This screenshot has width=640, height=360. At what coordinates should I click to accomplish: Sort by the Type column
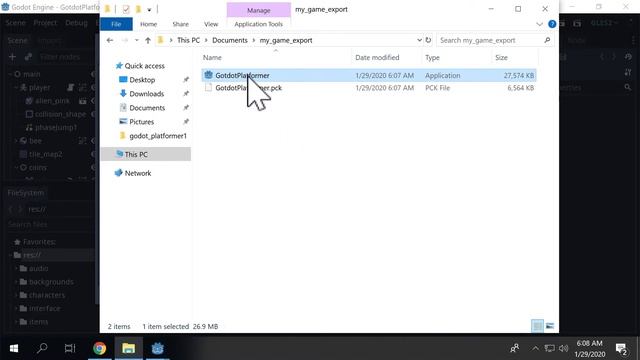coord(432,58)
